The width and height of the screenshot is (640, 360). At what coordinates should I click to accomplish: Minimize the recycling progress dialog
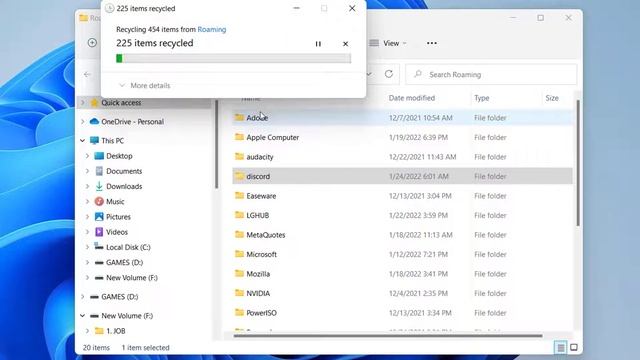tap(296, 8)
